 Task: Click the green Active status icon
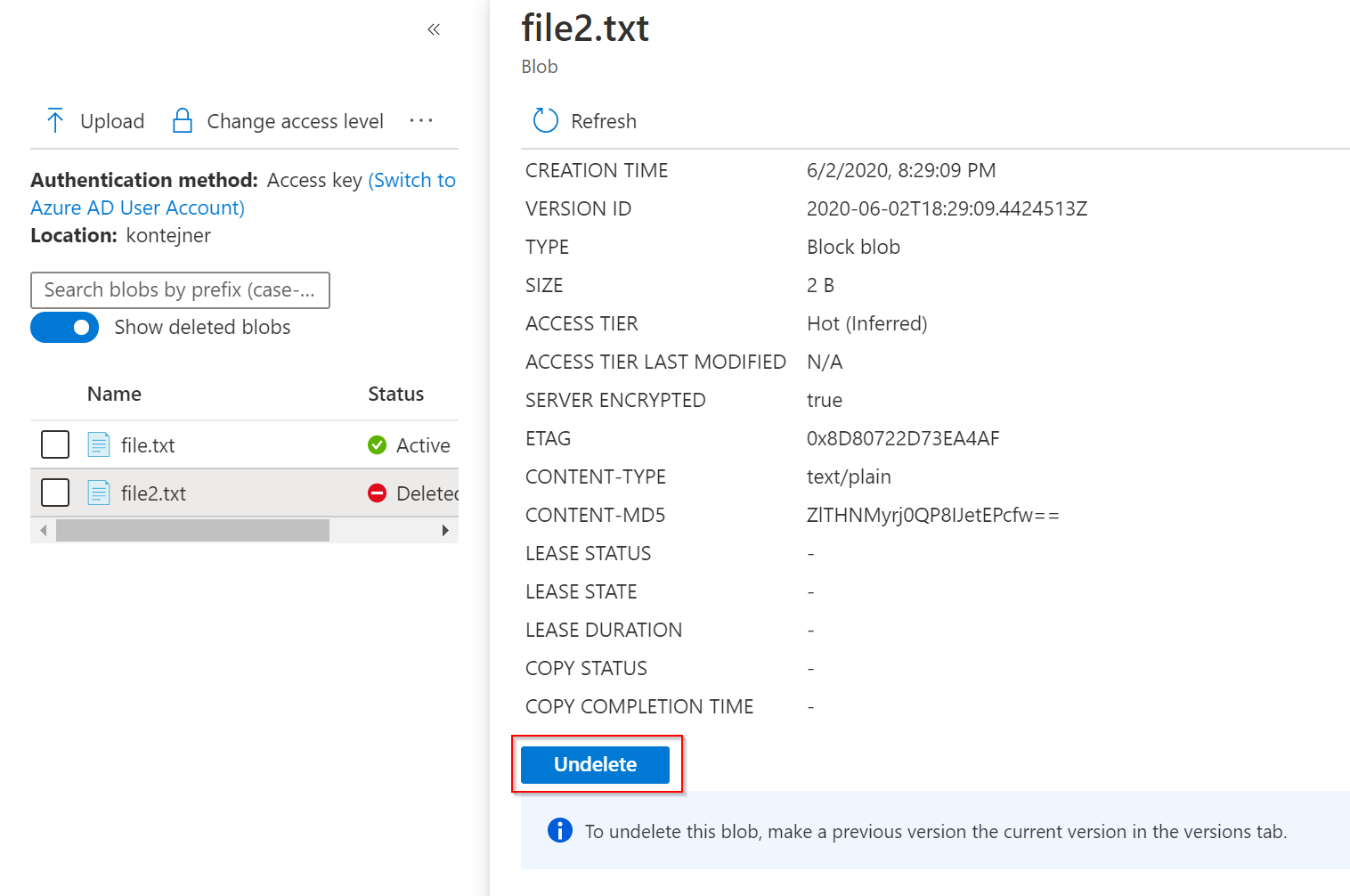pos(378,444)
